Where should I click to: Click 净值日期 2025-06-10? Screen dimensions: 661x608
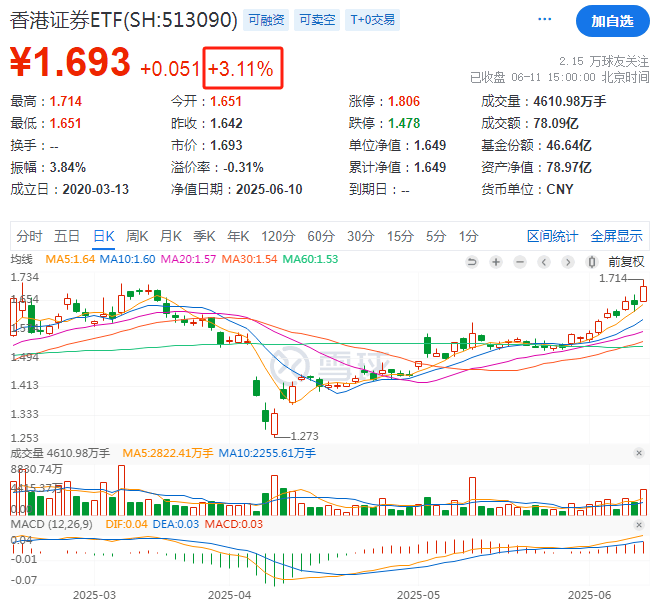[269, 189]
